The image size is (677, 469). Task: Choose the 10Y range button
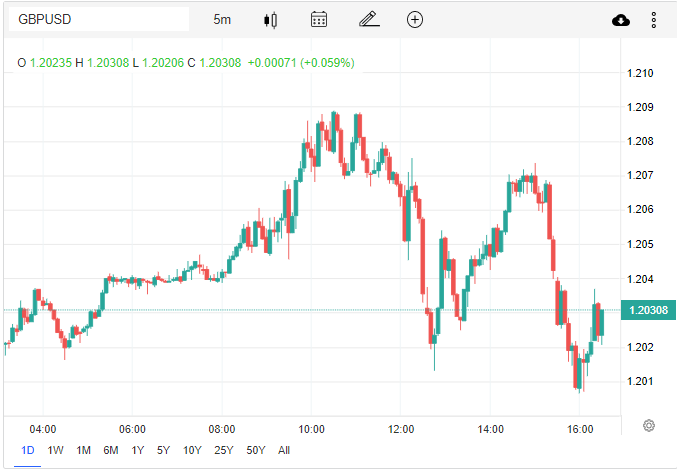pos(192,450)
